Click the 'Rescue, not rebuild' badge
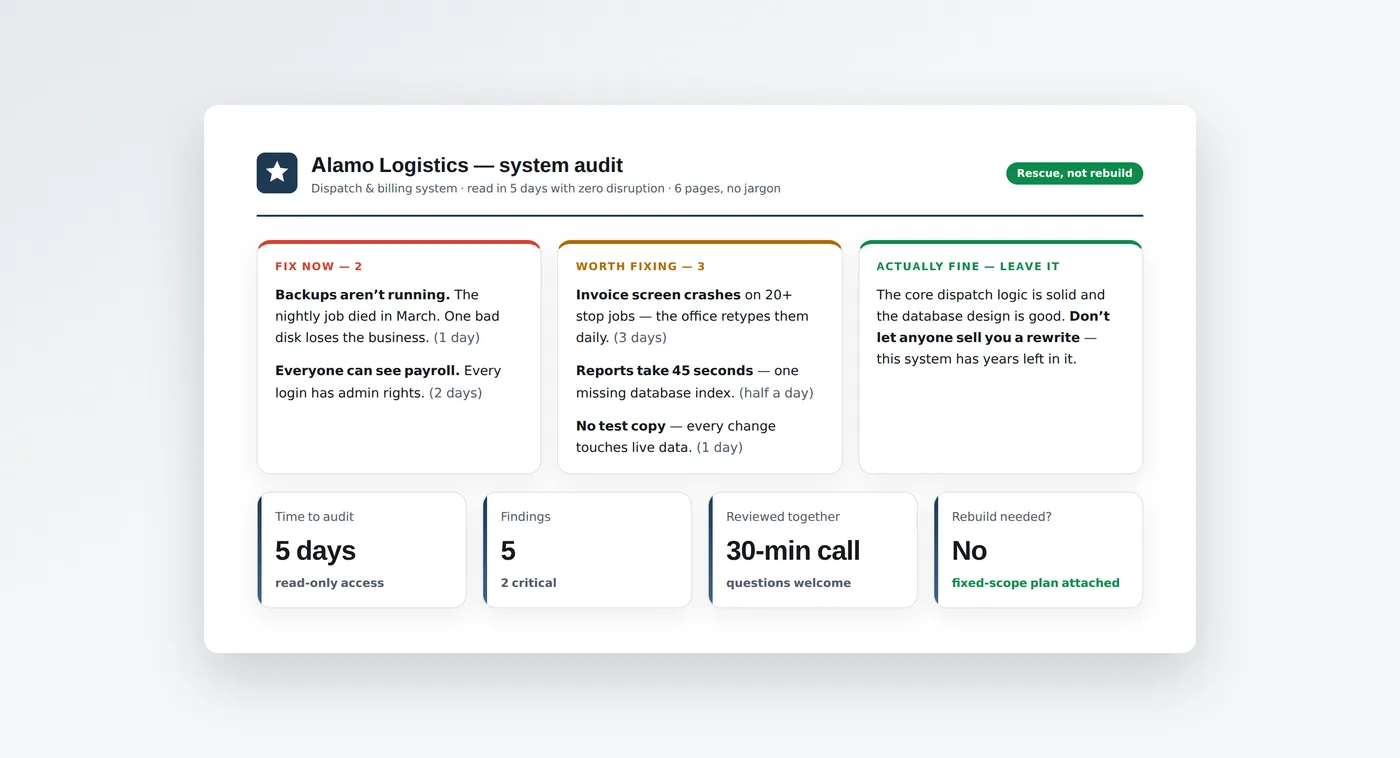 pyautogui.click(x=1074, y=173)
